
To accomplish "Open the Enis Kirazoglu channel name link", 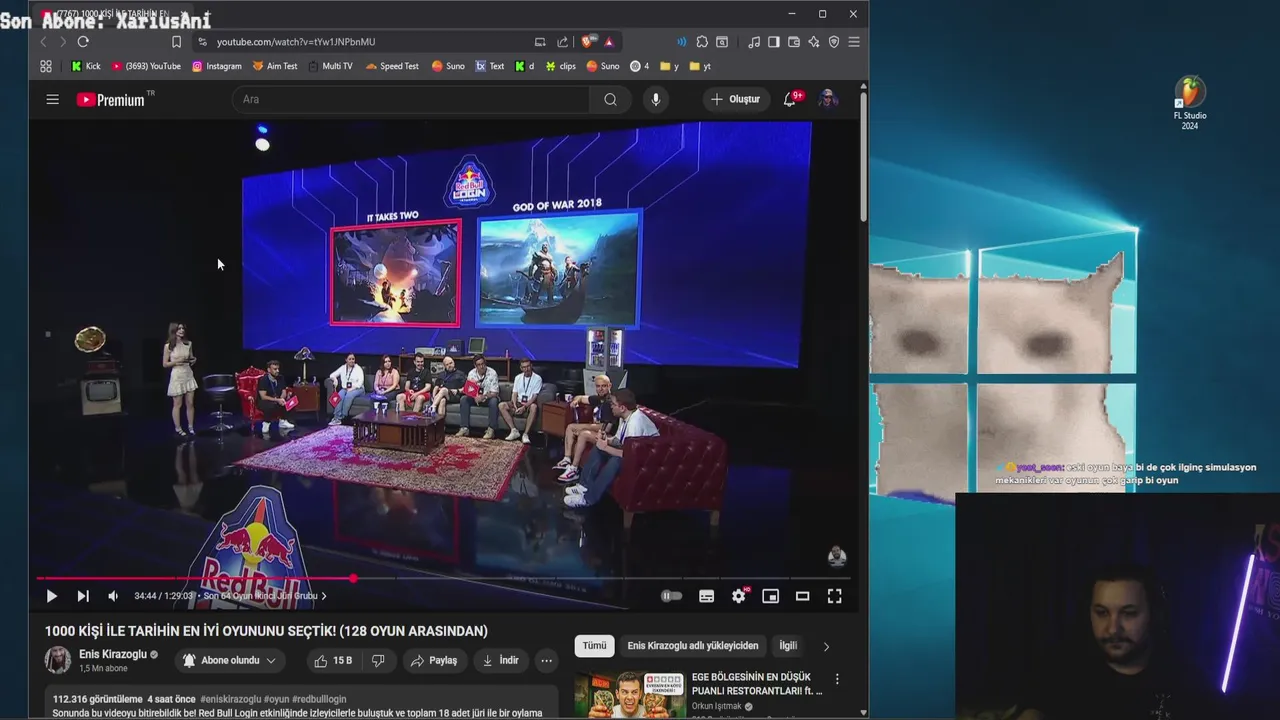I will coord(113,654).
